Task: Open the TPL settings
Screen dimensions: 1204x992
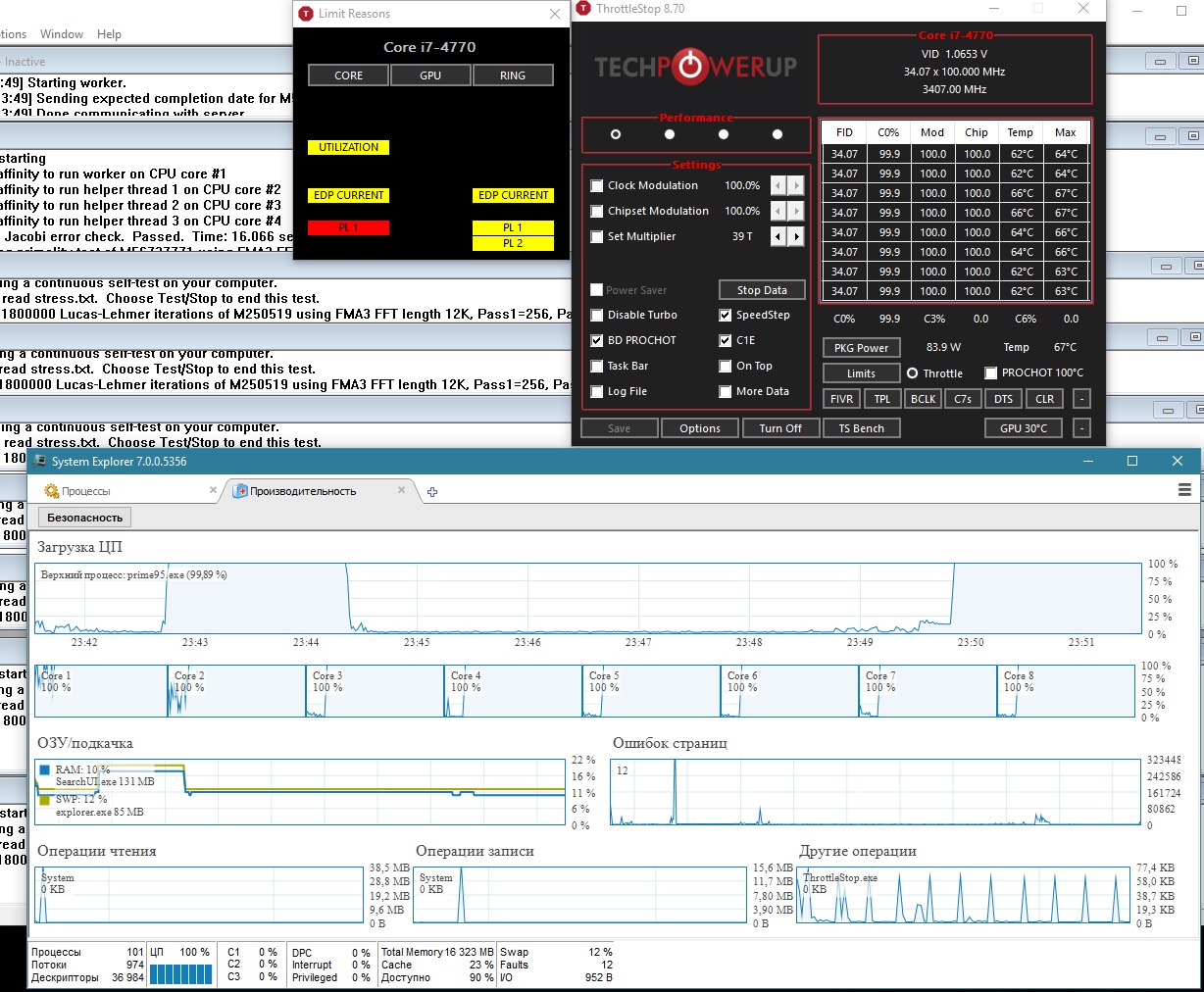Action: 882,399
